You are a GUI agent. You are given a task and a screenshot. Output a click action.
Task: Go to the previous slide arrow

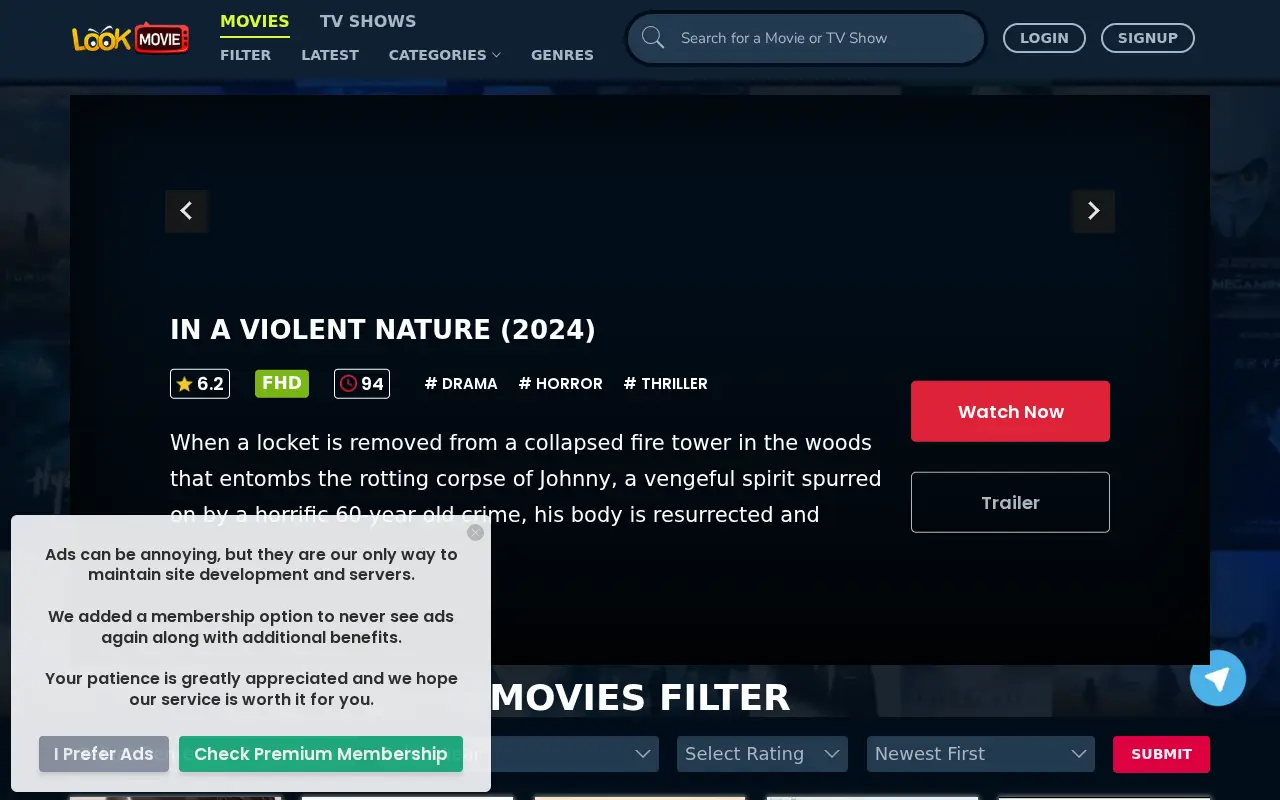click(186, 211)
